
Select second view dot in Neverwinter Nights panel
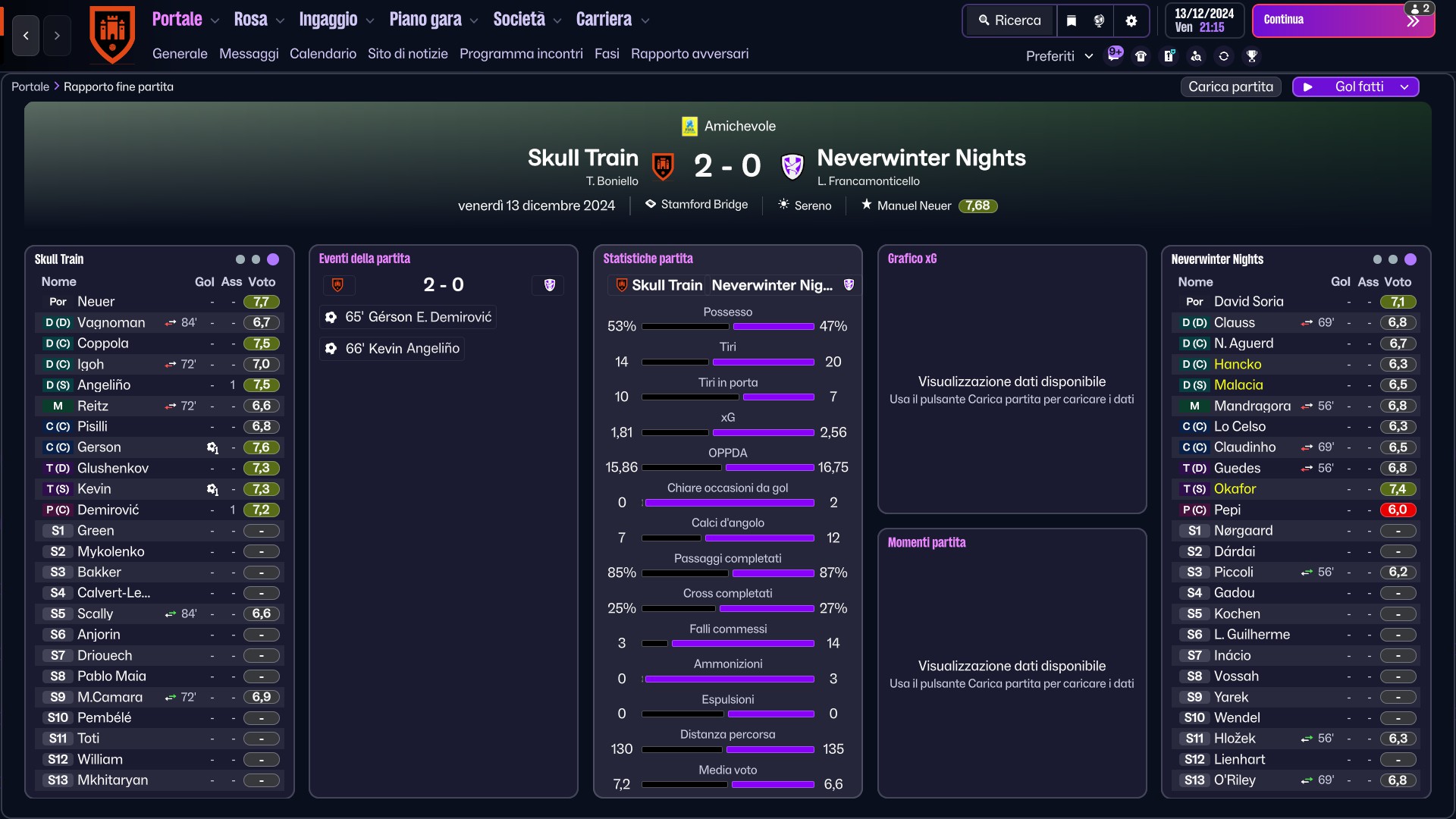[x=1393, y=259]
